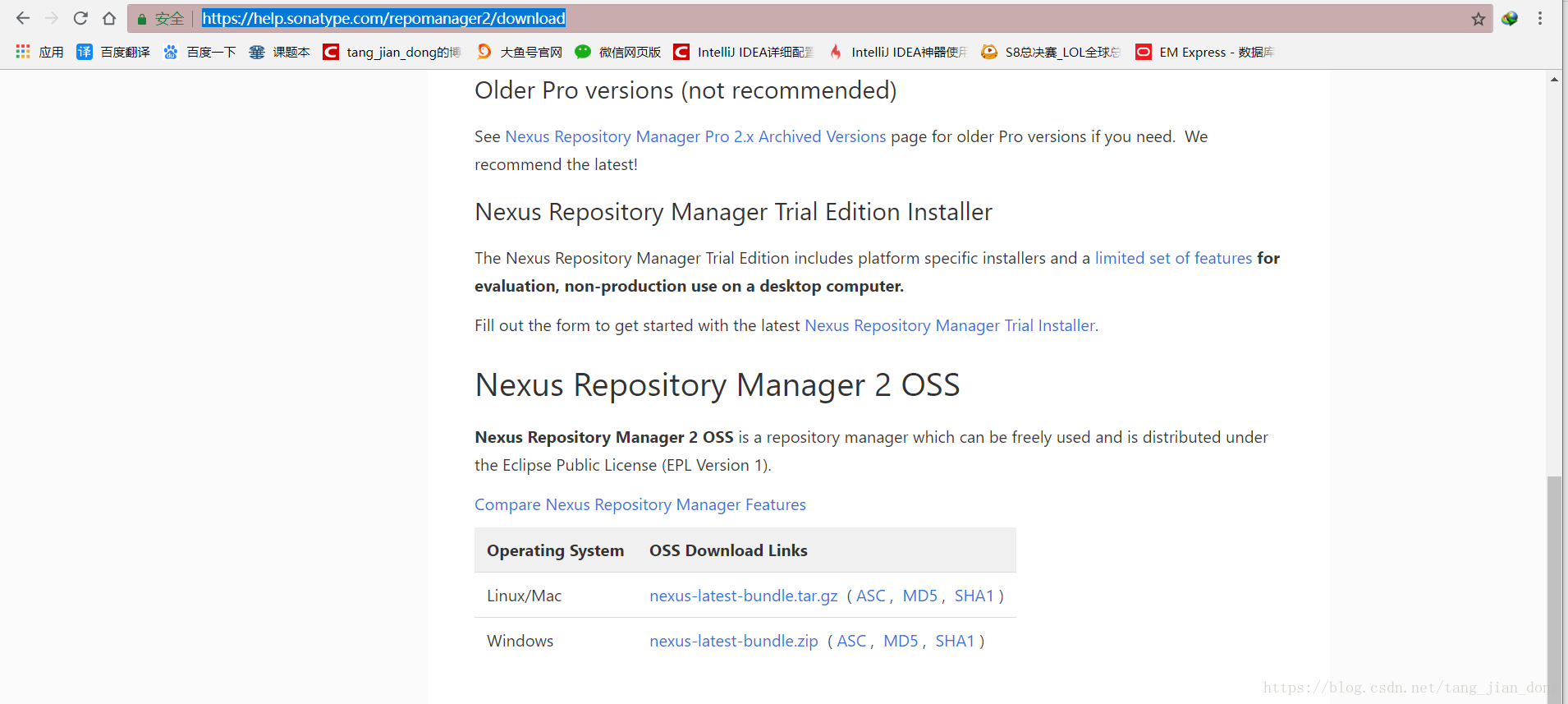
Task: Open the S8总决赛_LOL bookmark
Action: click(x=1051, y=52)
